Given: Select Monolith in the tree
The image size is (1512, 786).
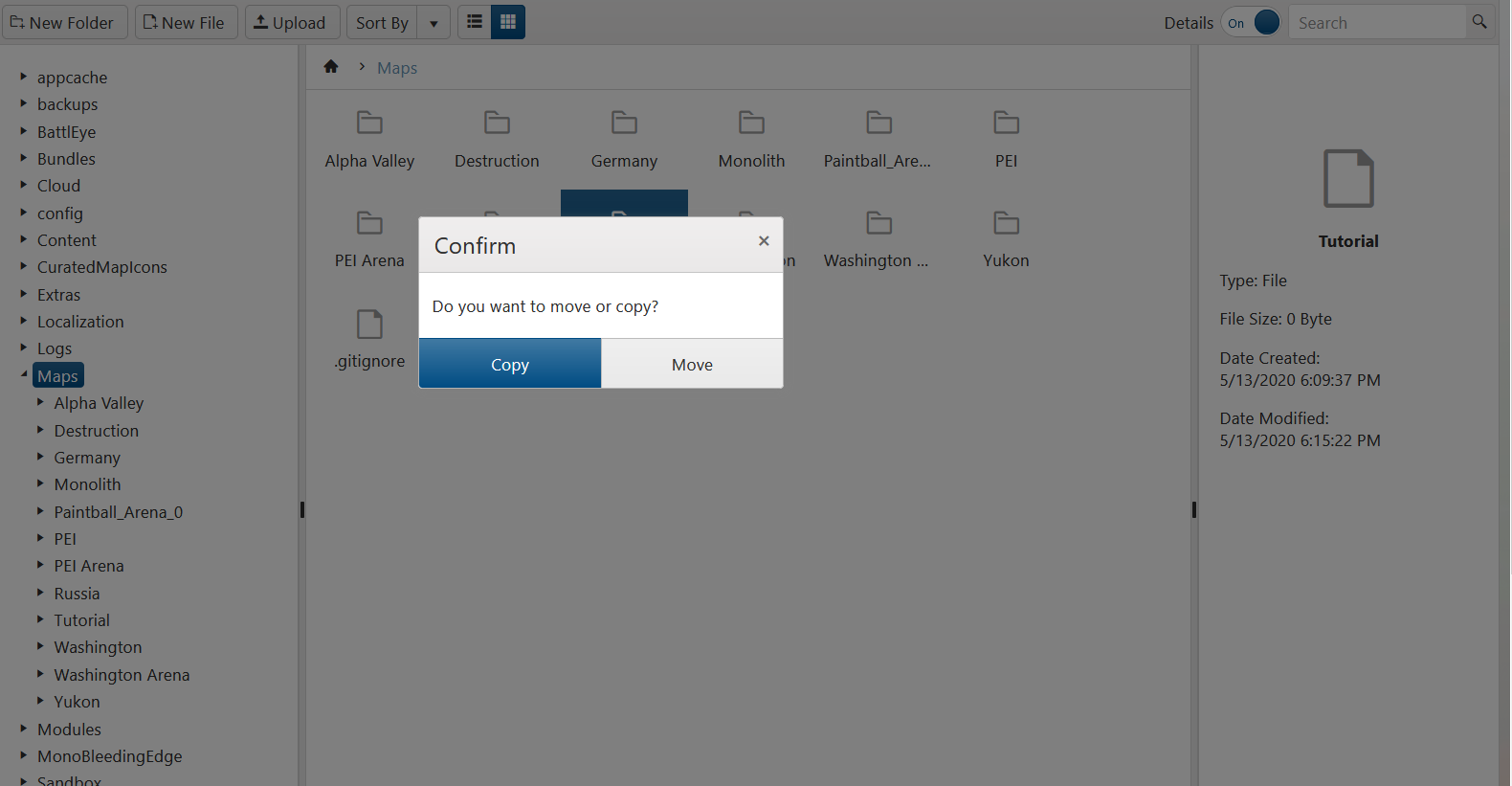Looking at the screenshot, I should click(x=87, y=484).
